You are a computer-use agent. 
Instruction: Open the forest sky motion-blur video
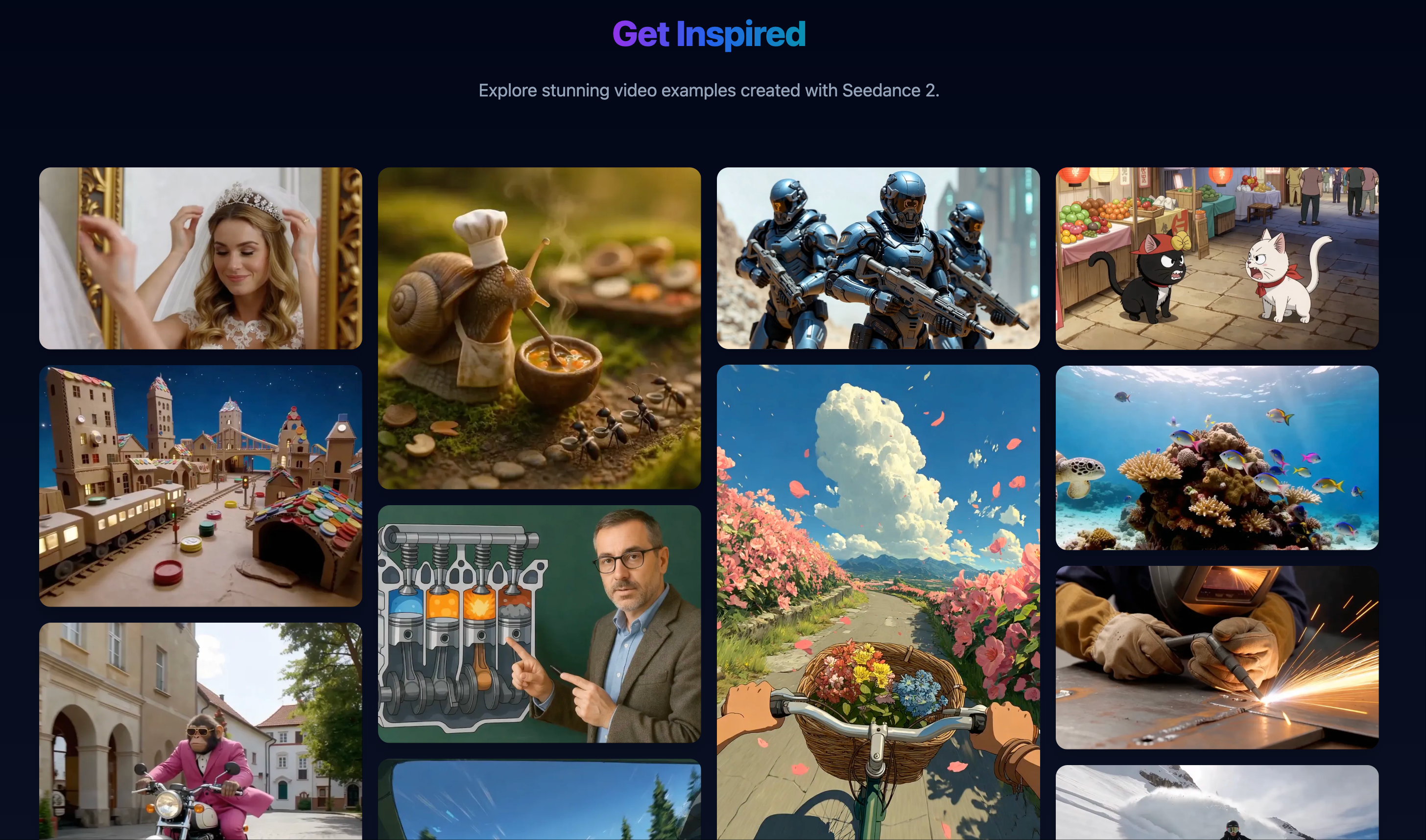coord(540,800)
